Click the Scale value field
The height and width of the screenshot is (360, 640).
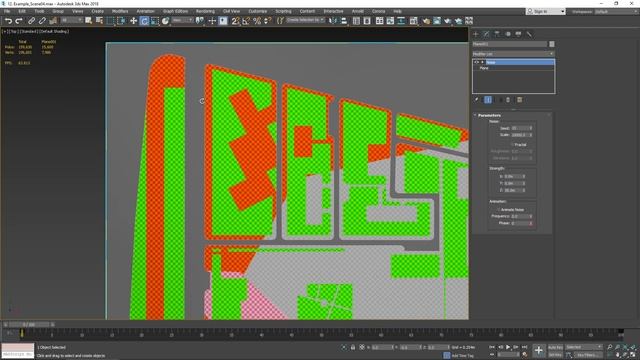520,135
